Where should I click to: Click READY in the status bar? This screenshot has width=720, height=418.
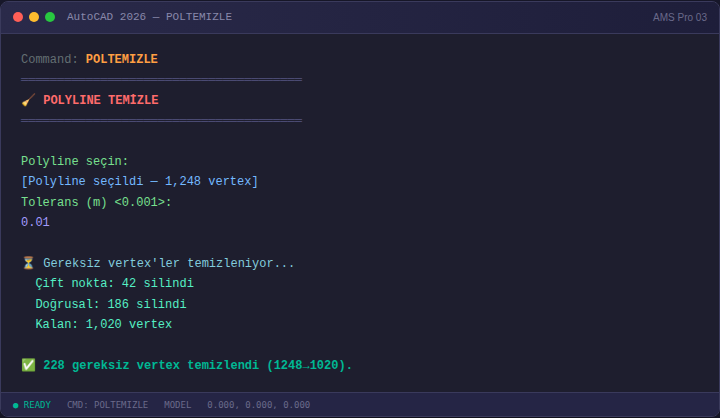click(x=37, y=405)
